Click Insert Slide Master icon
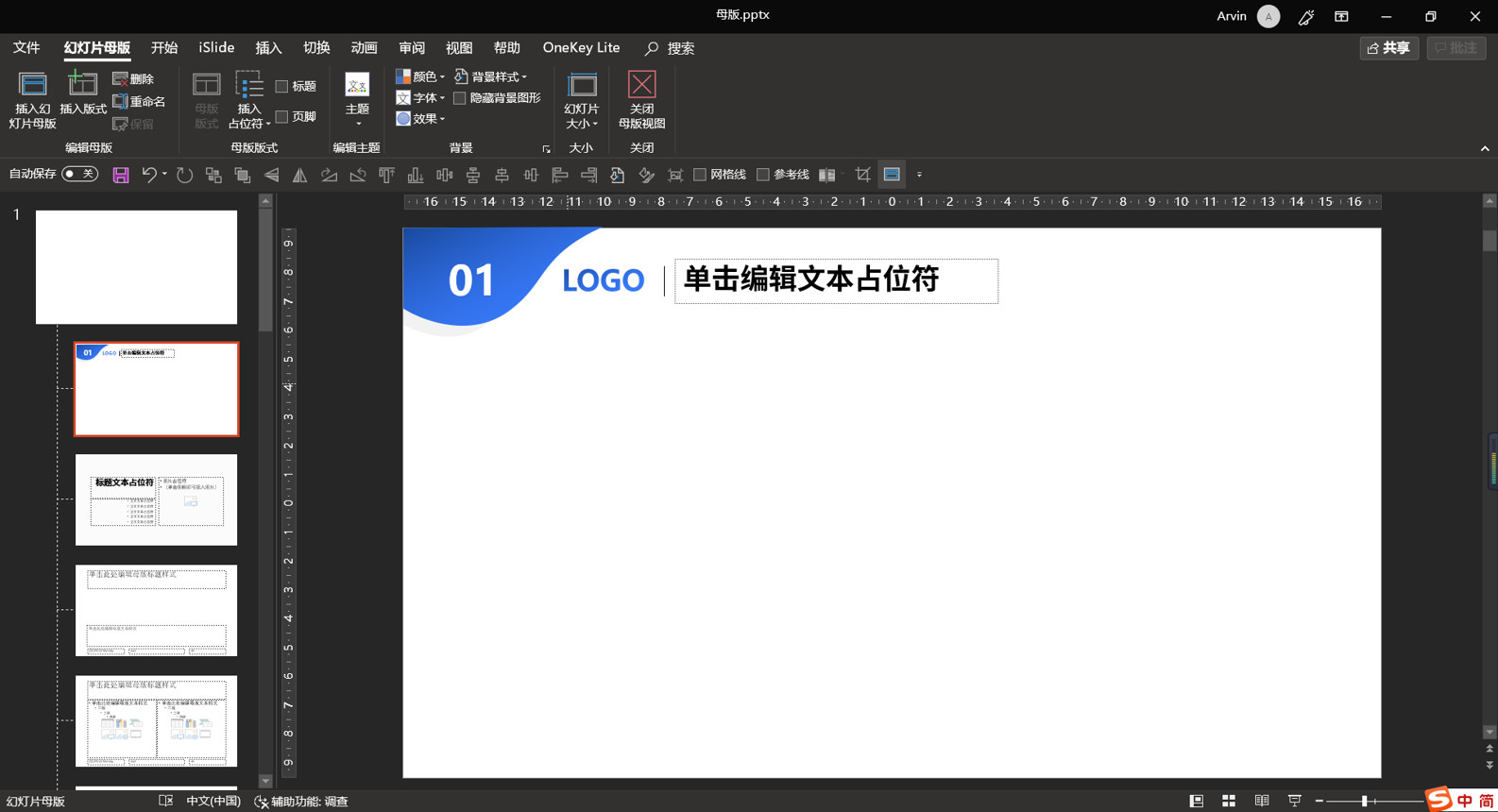The width and height of the screenshot is (1498, 812). [x=32, y=100]
